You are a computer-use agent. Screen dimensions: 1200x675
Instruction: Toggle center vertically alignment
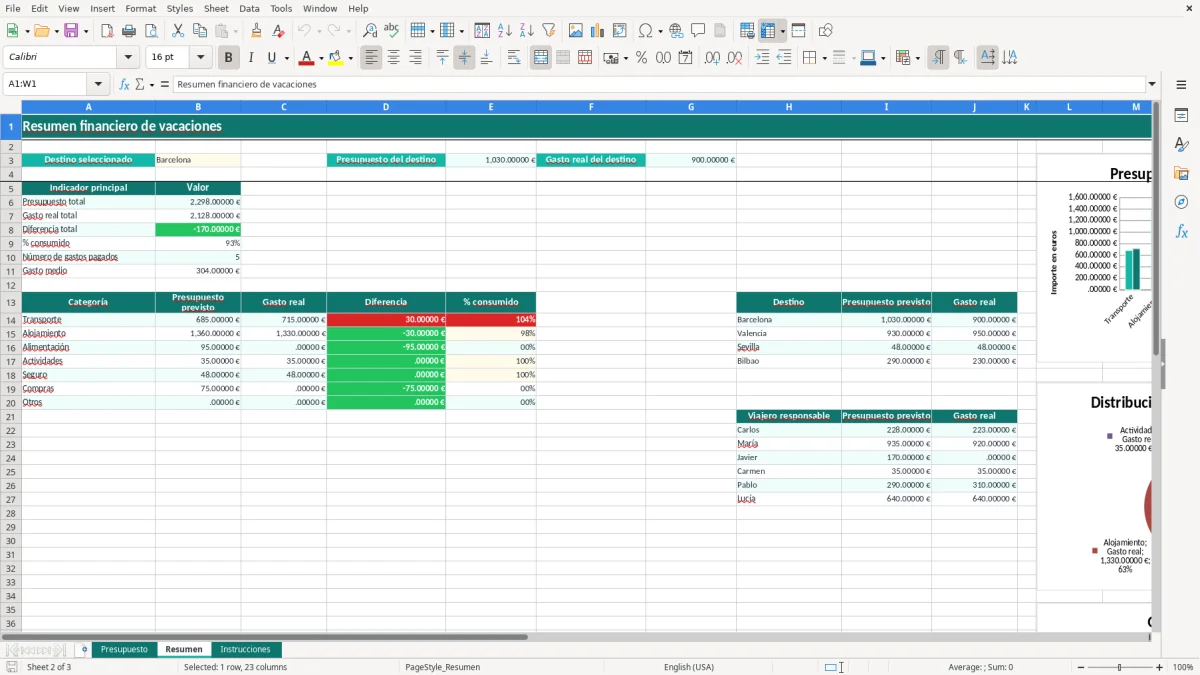click(x=464, y=58)
